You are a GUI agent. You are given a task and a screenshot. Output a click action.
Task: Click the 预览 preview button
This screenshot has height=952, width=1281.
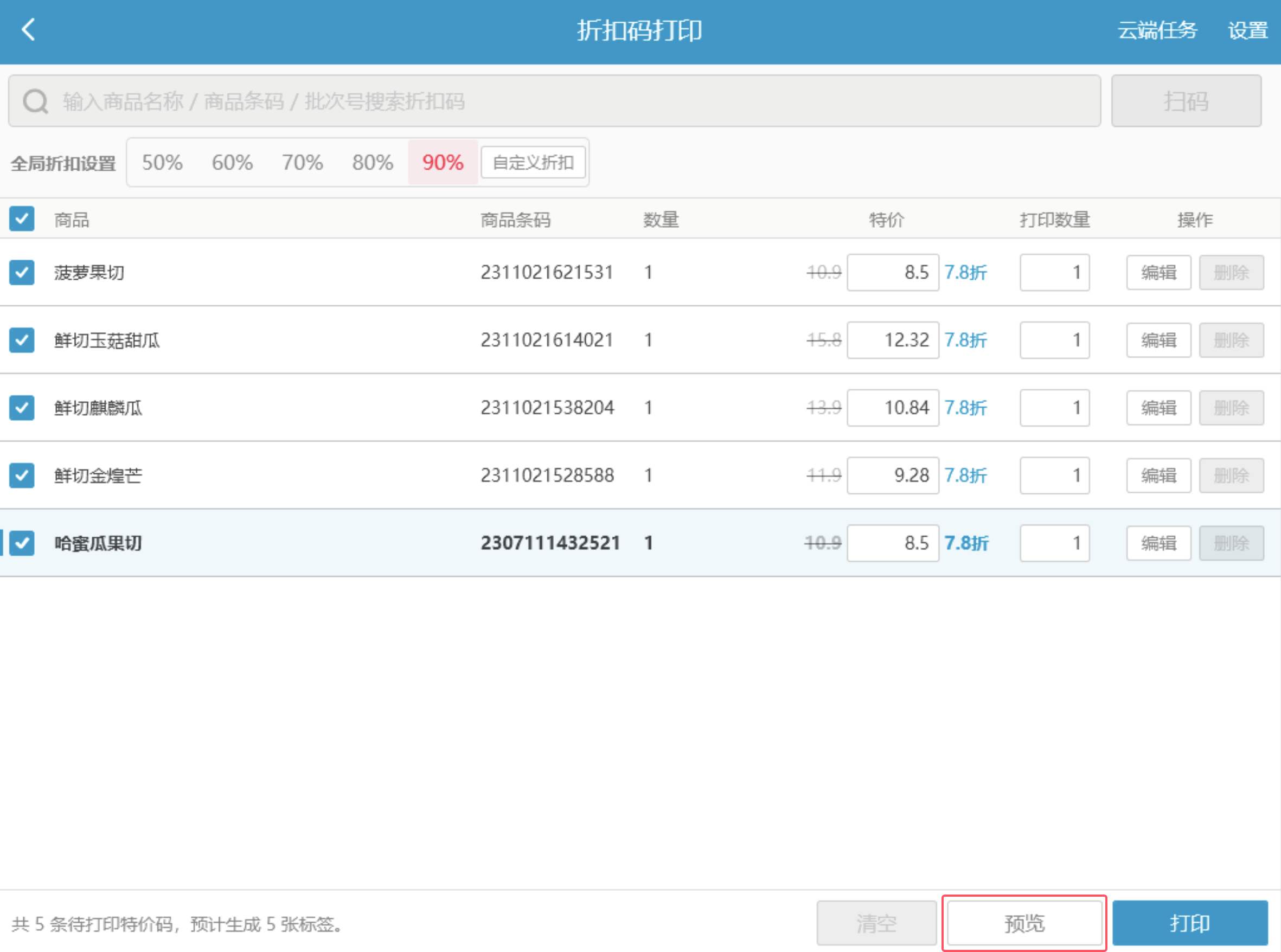tap(1024, 923)
